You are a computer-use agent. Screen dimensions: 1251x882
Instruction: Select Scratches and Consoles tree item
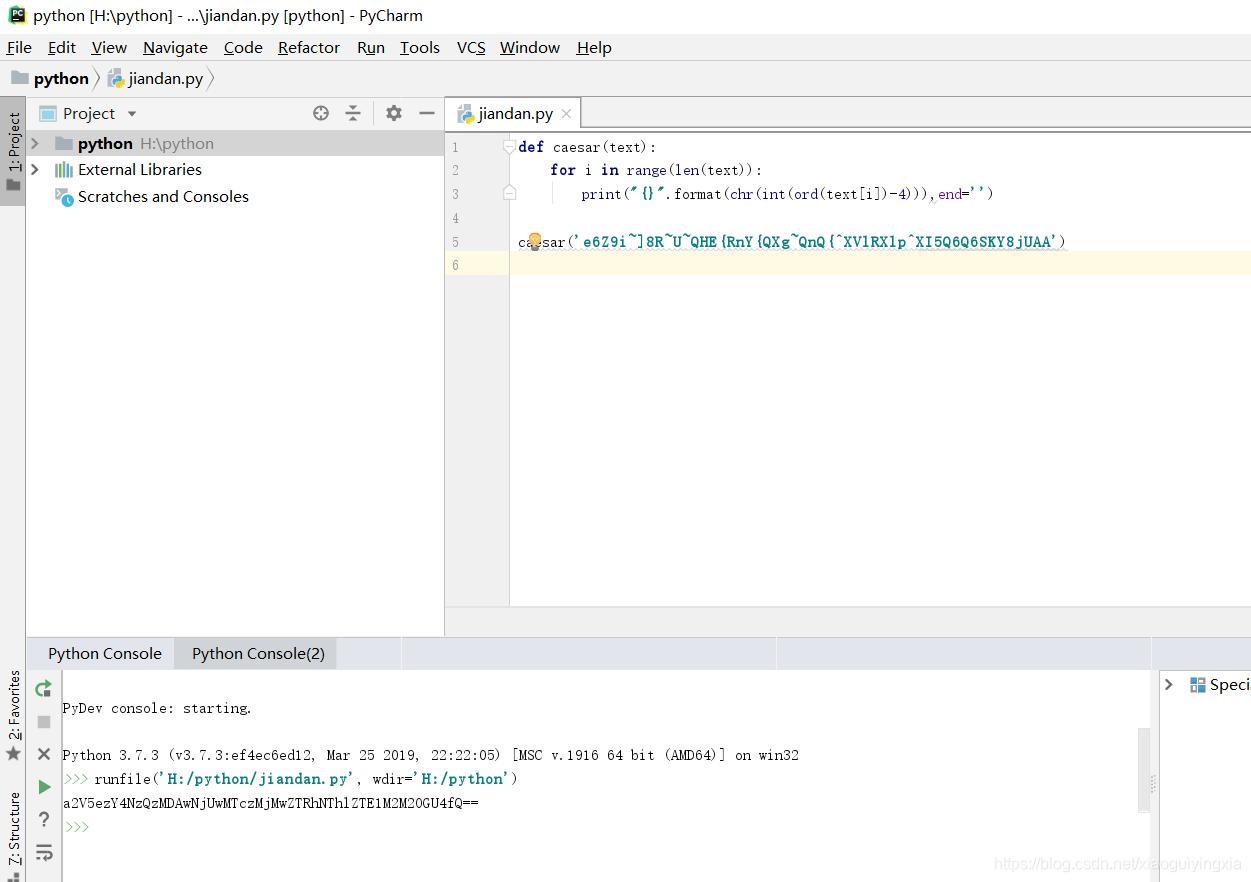tap(163, 196)
